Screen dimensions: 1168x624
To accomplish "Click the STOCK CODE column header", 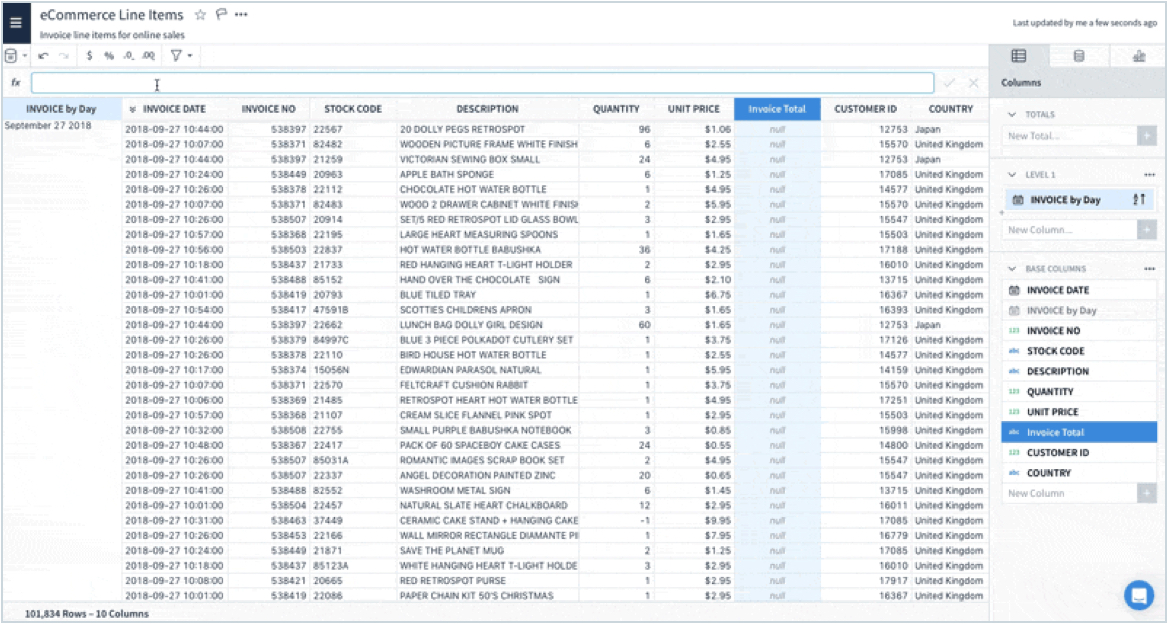I will (x=353, y=109).
